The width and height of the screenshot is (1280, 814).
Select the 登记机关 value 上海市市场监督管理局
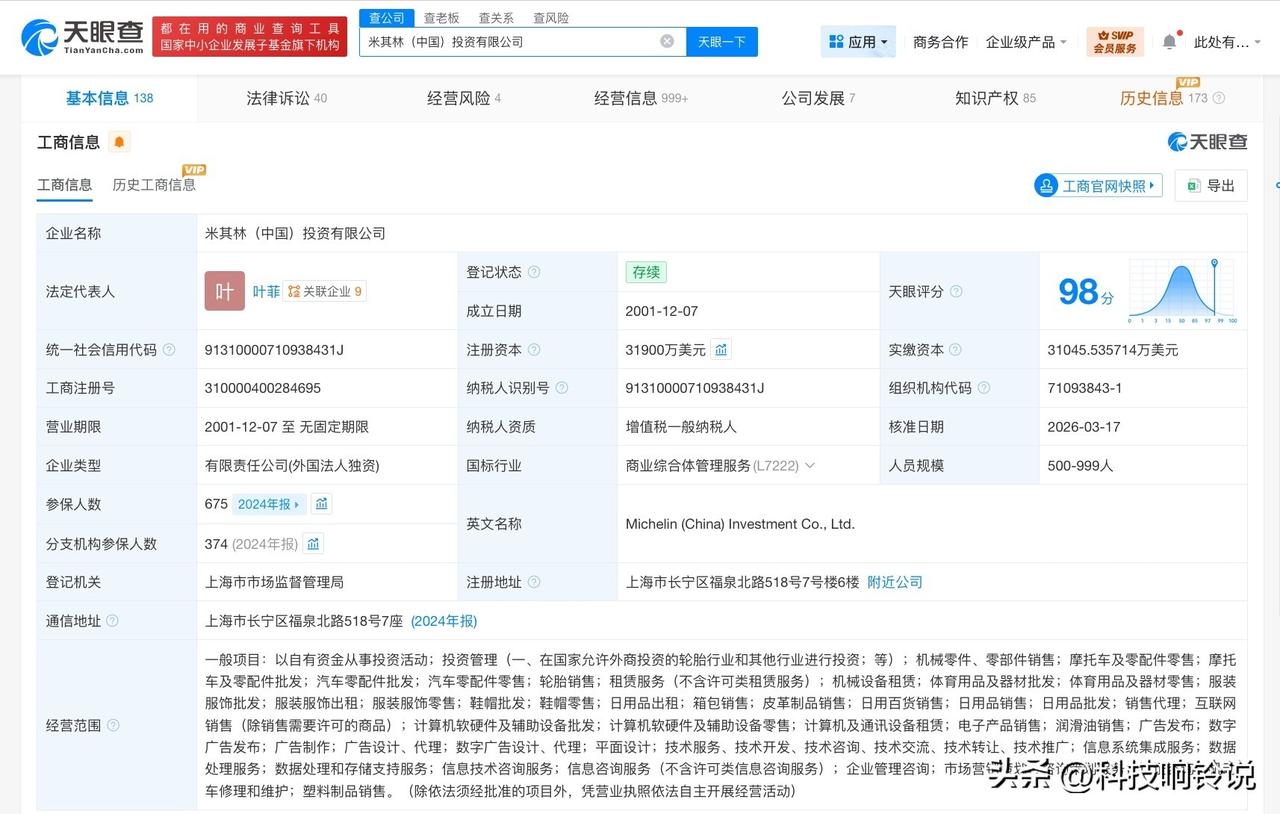point(274,582)
